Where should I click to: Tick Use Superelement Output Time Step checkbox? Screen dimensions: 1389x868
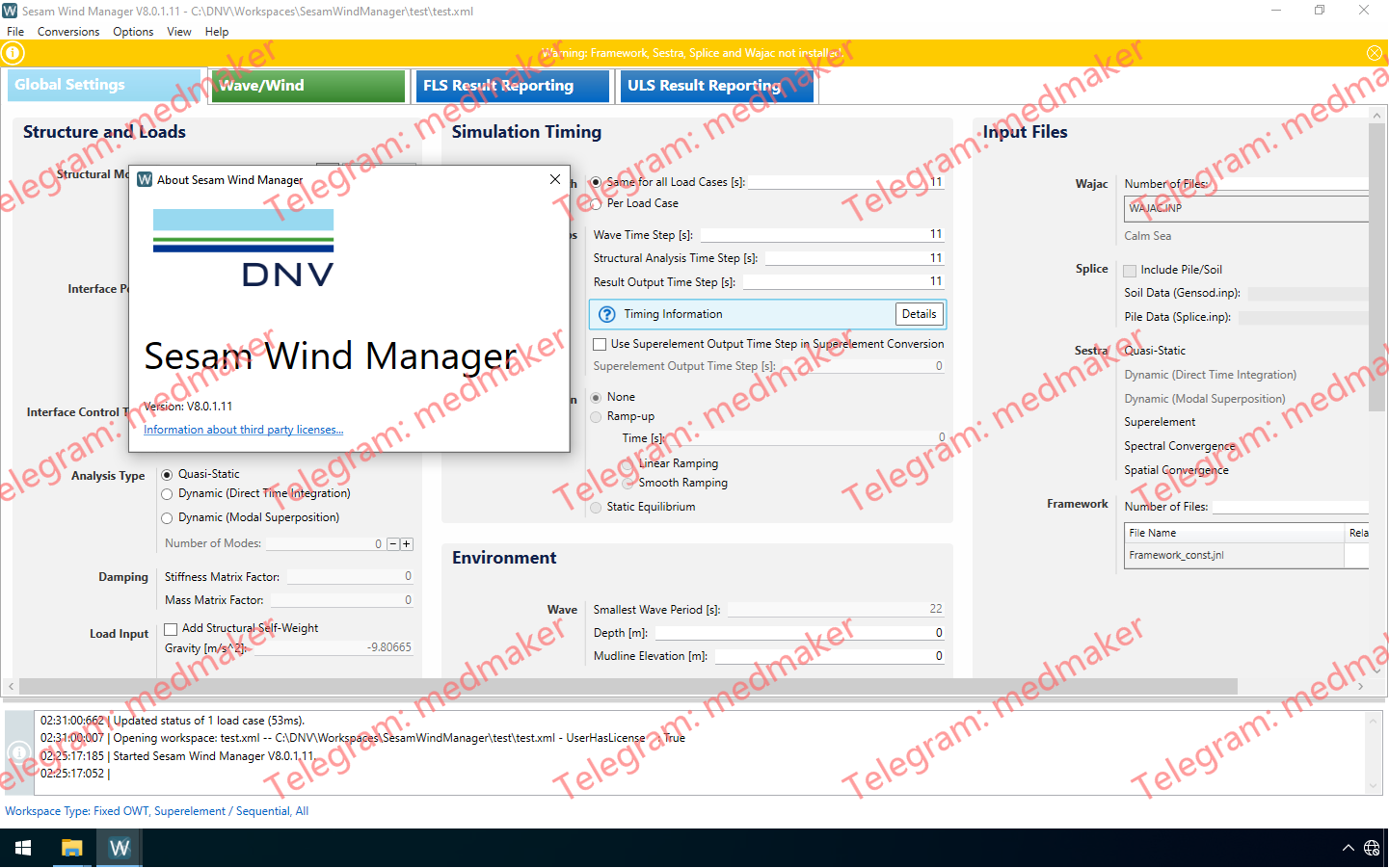[x=600, y=344]
